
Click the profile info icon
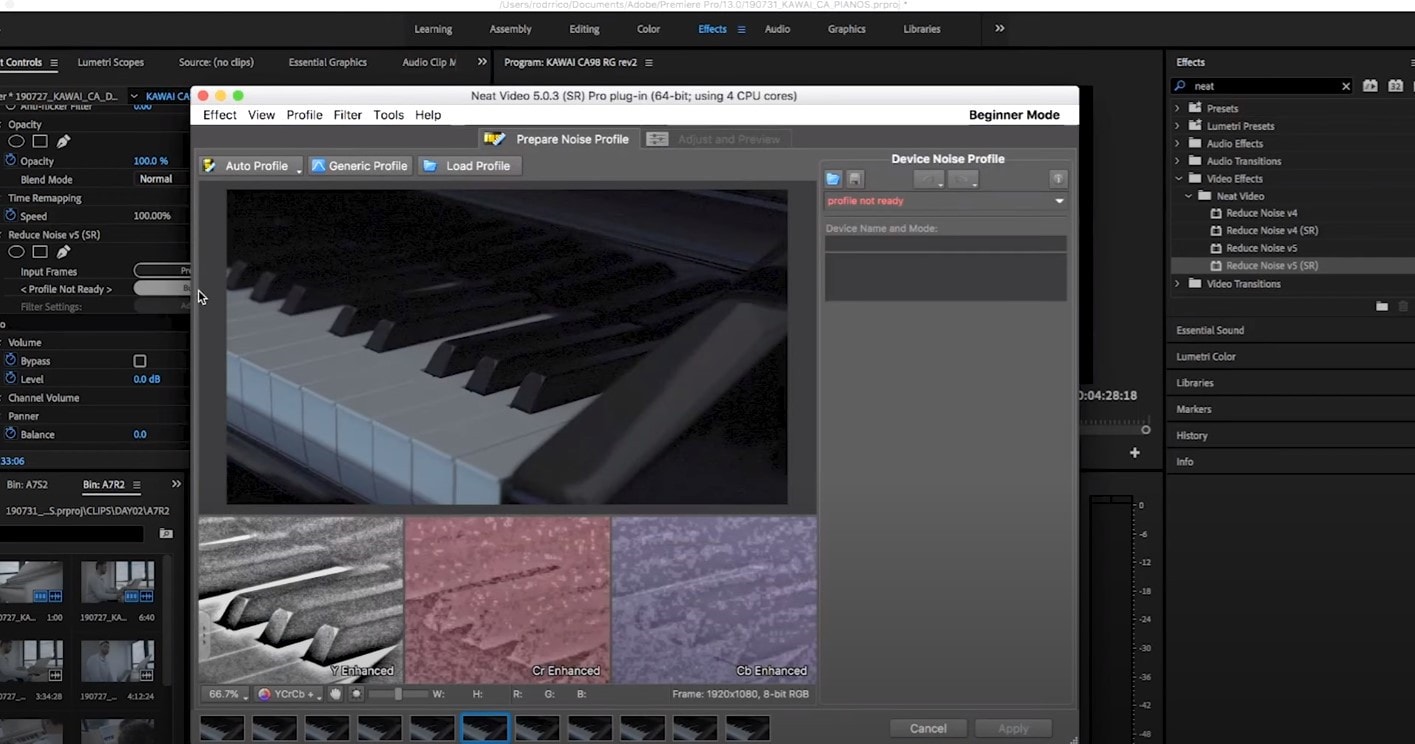[x=1058, y=179]
